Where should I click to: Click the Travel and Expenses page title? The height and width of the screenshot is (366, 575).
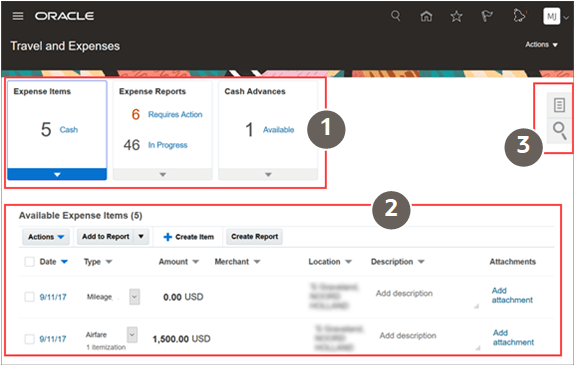click(65, 46)
